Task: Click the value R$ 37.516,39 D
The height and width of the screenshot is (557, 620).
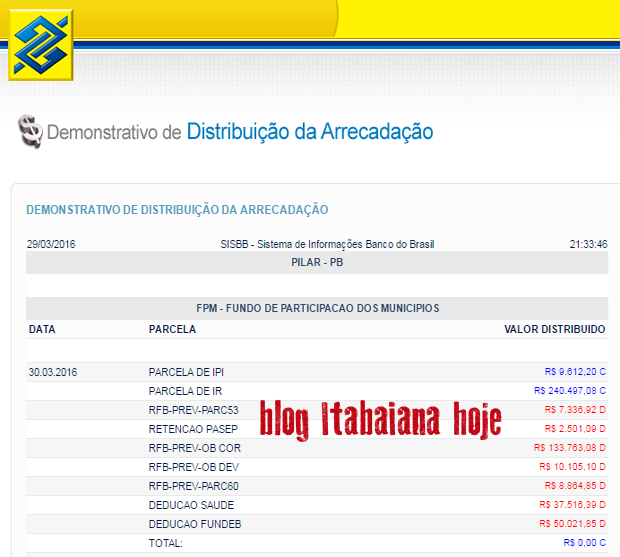Action: [573, 504]
